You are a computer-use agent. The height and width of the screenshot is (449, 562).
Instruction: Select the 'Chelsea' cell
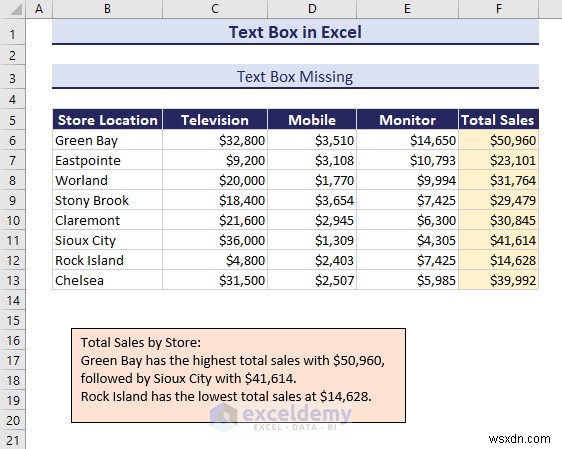point(107,280)
